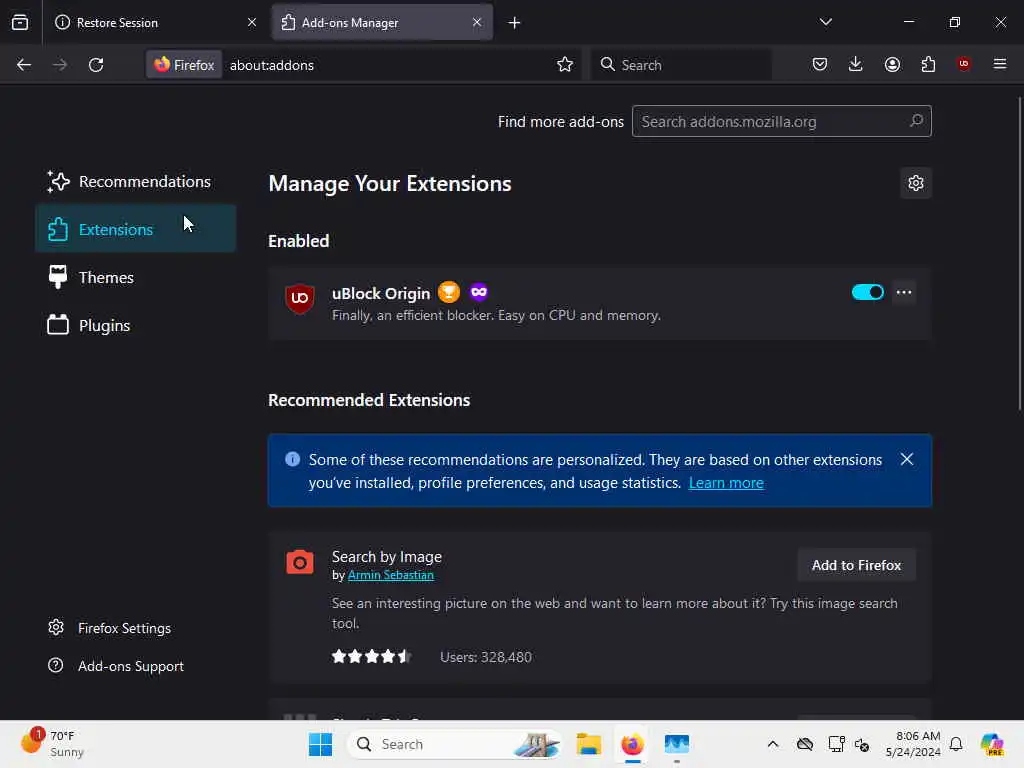Add Search by Image to Firefox
This screenshot has height=768, width=1024.
[x=856, y=565]
